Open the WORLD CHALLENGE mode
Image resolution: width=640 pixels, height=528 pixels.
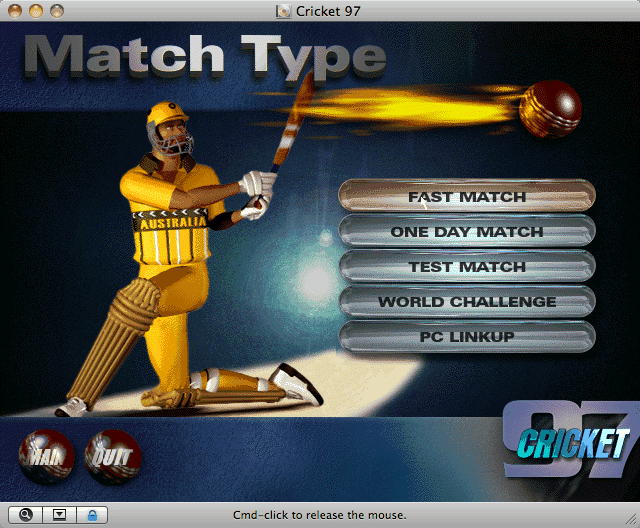pyautogui.click(x=467, y=302)
